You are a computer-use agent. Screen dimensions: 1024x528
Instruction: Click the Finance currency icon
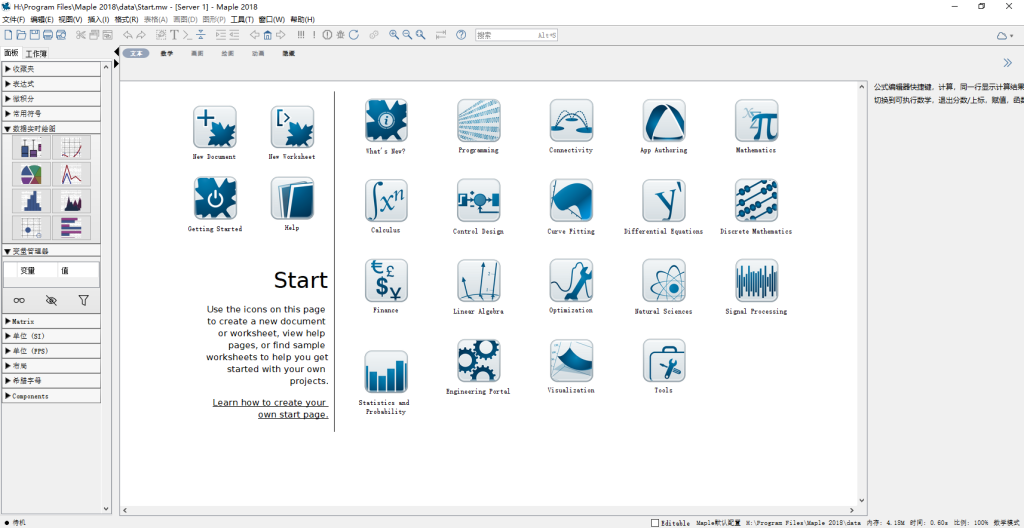pos(386,281)
